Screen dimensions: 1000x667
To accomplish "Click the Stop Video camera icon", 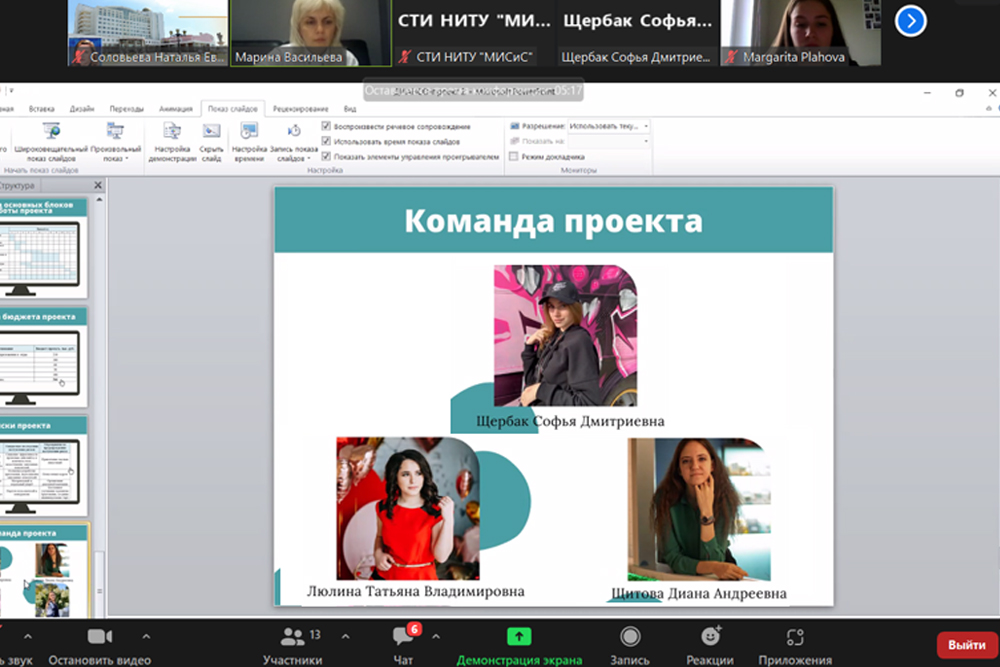I will (x=99, y=637).
